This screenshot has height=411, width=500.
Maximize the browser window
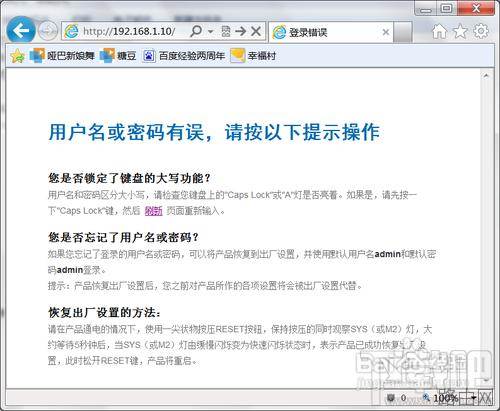pos(447,8)
